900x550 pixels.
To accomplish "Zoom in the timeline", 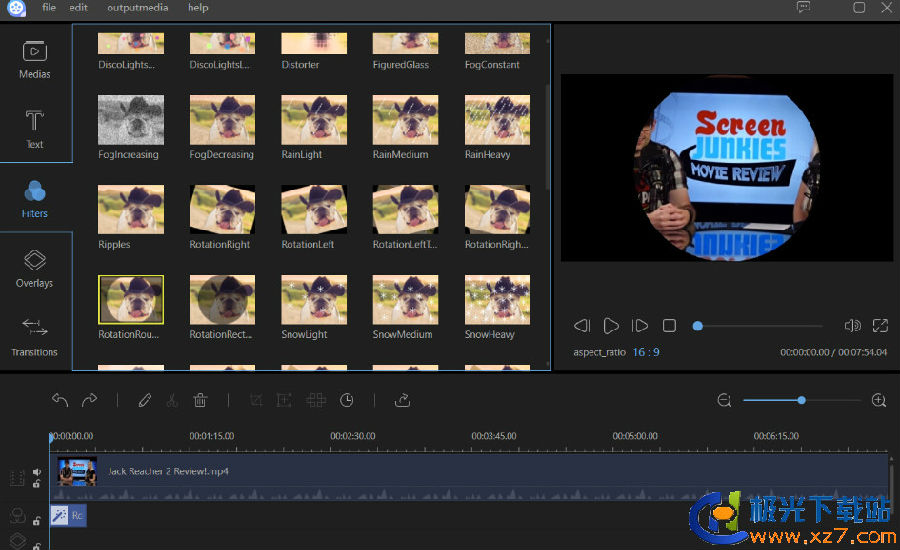I will 879,400.
